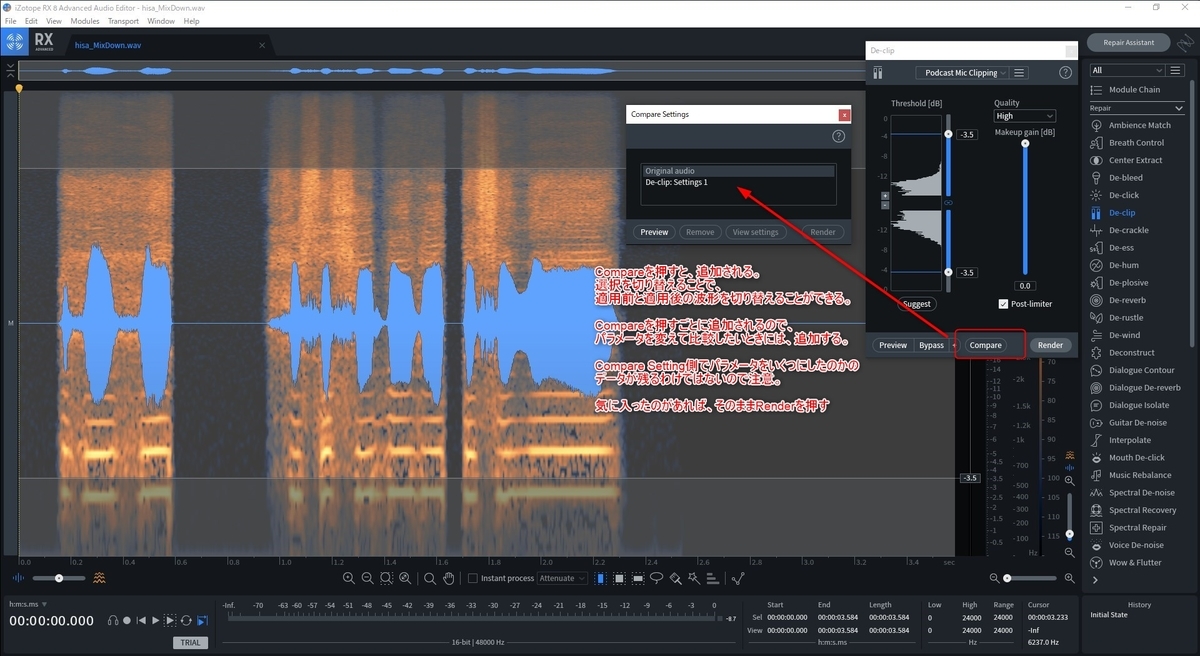Click Preview in the De-clip window
1200x656 pixels.
tap(893, 345)
